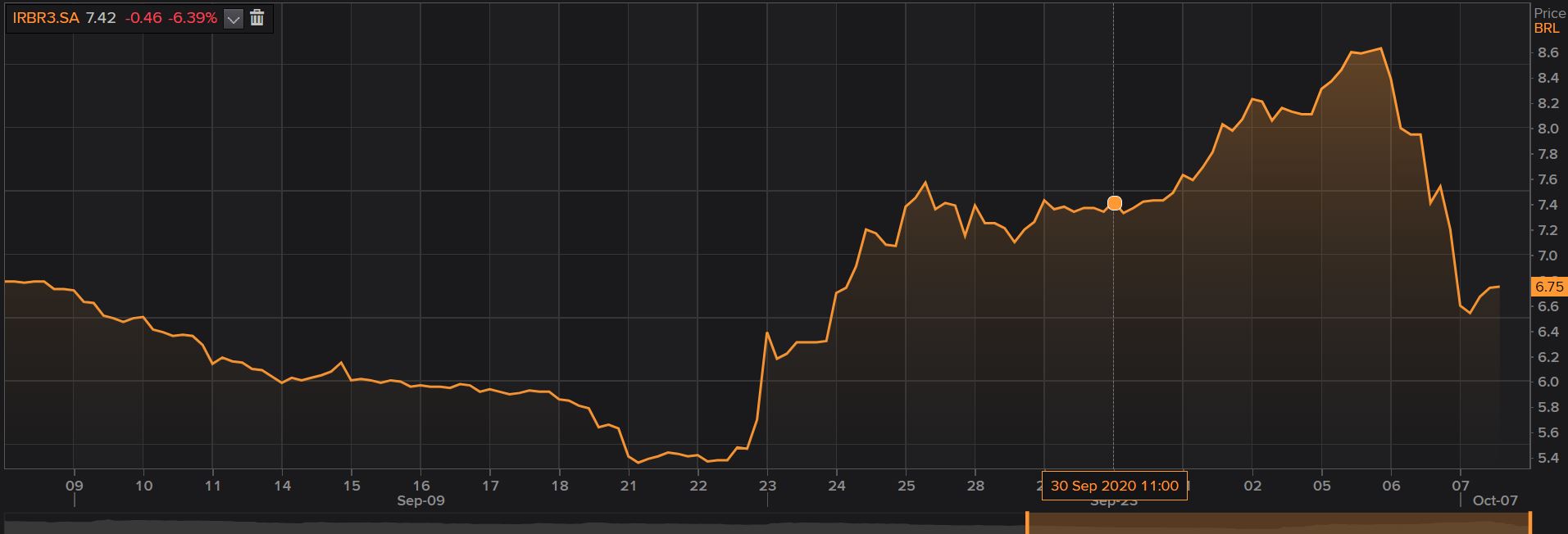Grab the left handle of the range slider
Viewport: 1568px width, 534px height.
click(1027, 523)
